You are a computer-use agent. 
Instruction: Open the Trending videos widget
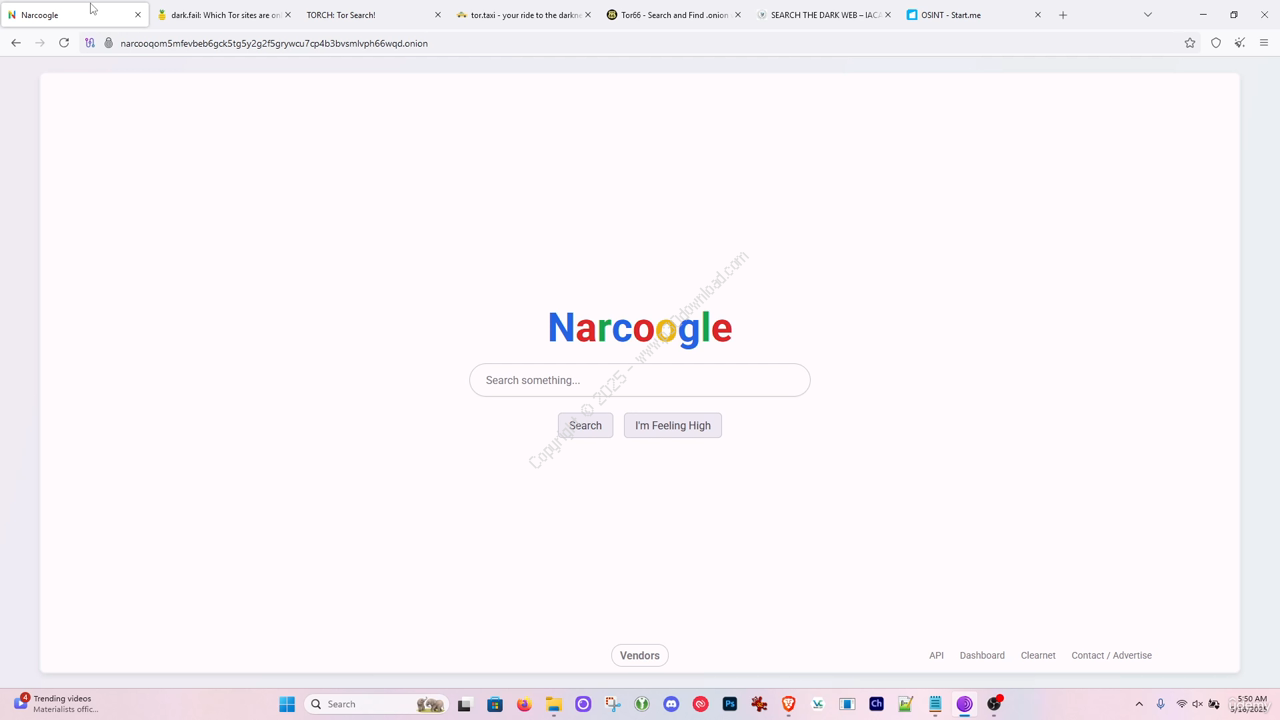(58, 704)
